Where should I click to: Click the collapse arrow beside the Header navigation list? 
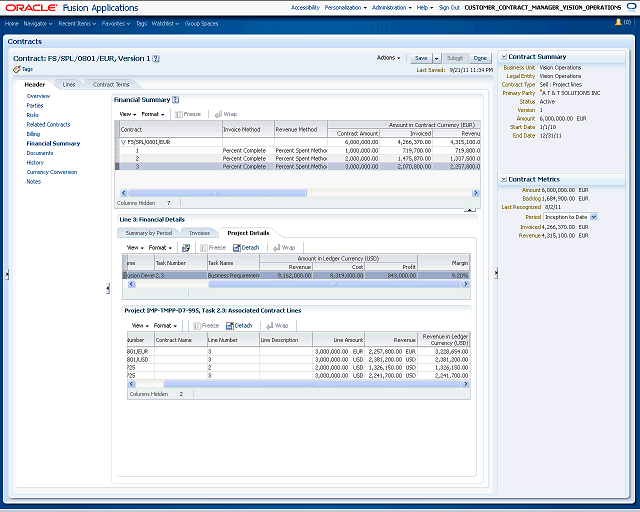(108, 289)
